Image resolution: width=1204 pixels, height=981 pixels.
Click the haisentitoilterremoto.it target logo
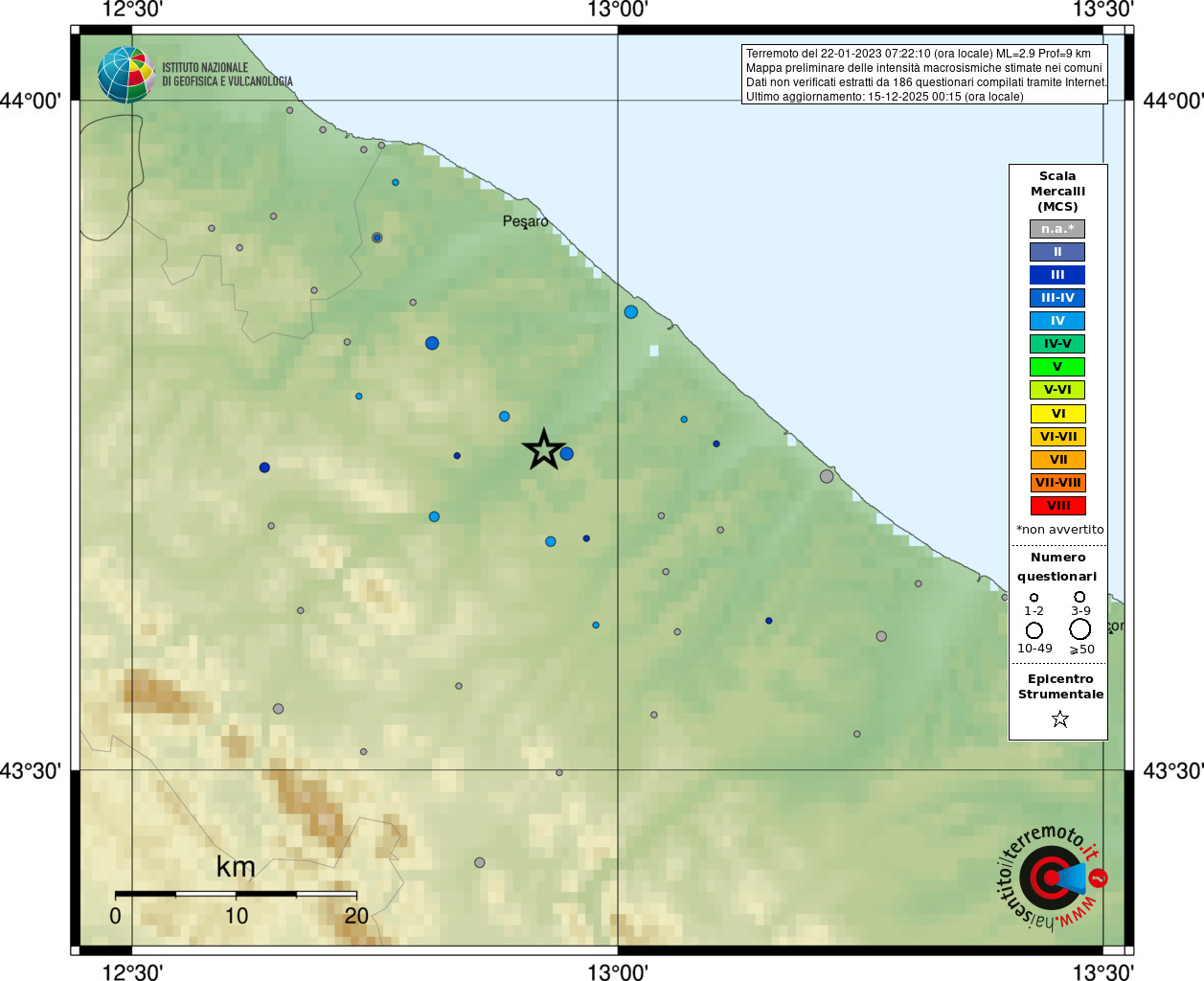1051,877
